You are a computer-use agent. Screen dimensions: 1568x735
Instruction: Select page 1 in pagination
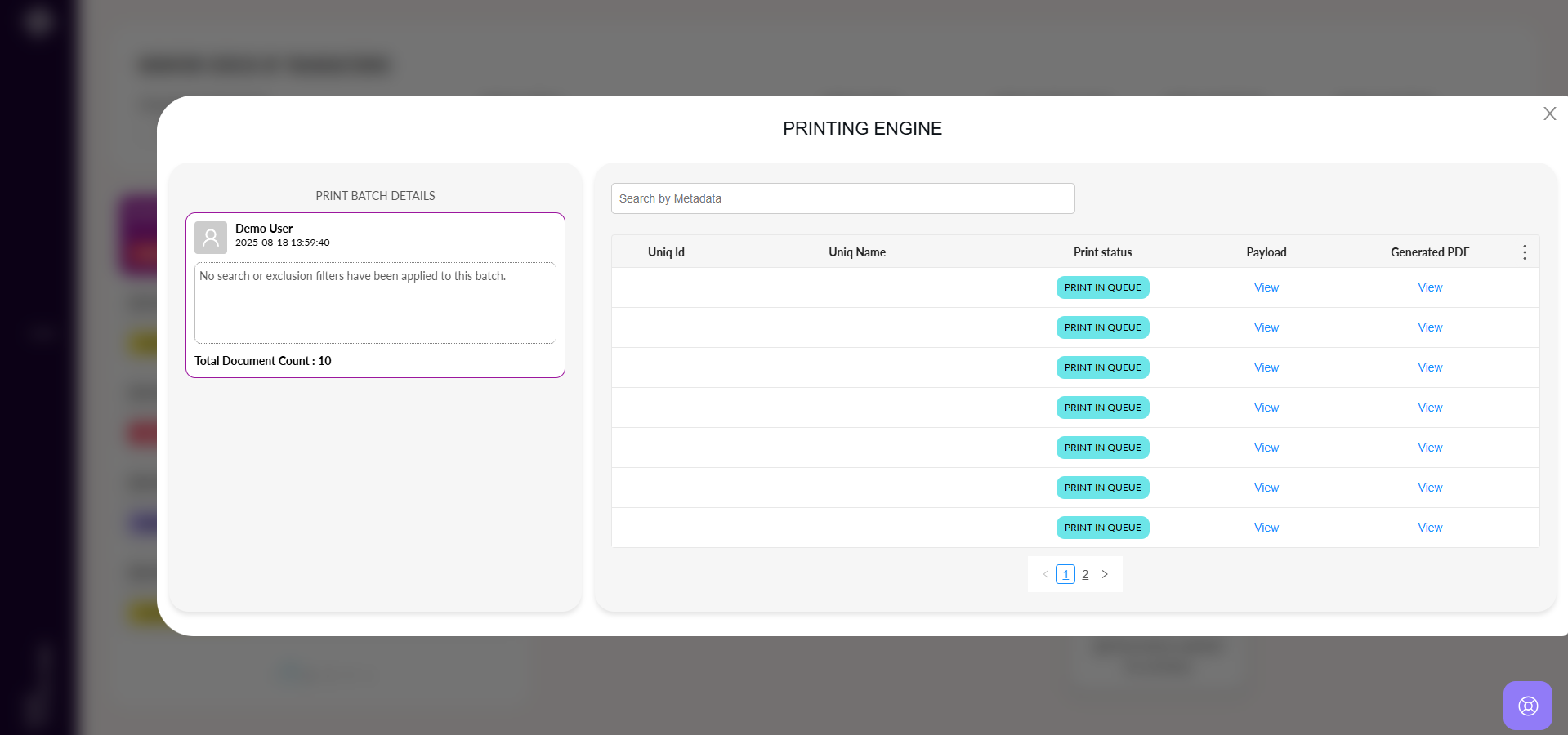pyautogui.click(x=1065, y=574)
